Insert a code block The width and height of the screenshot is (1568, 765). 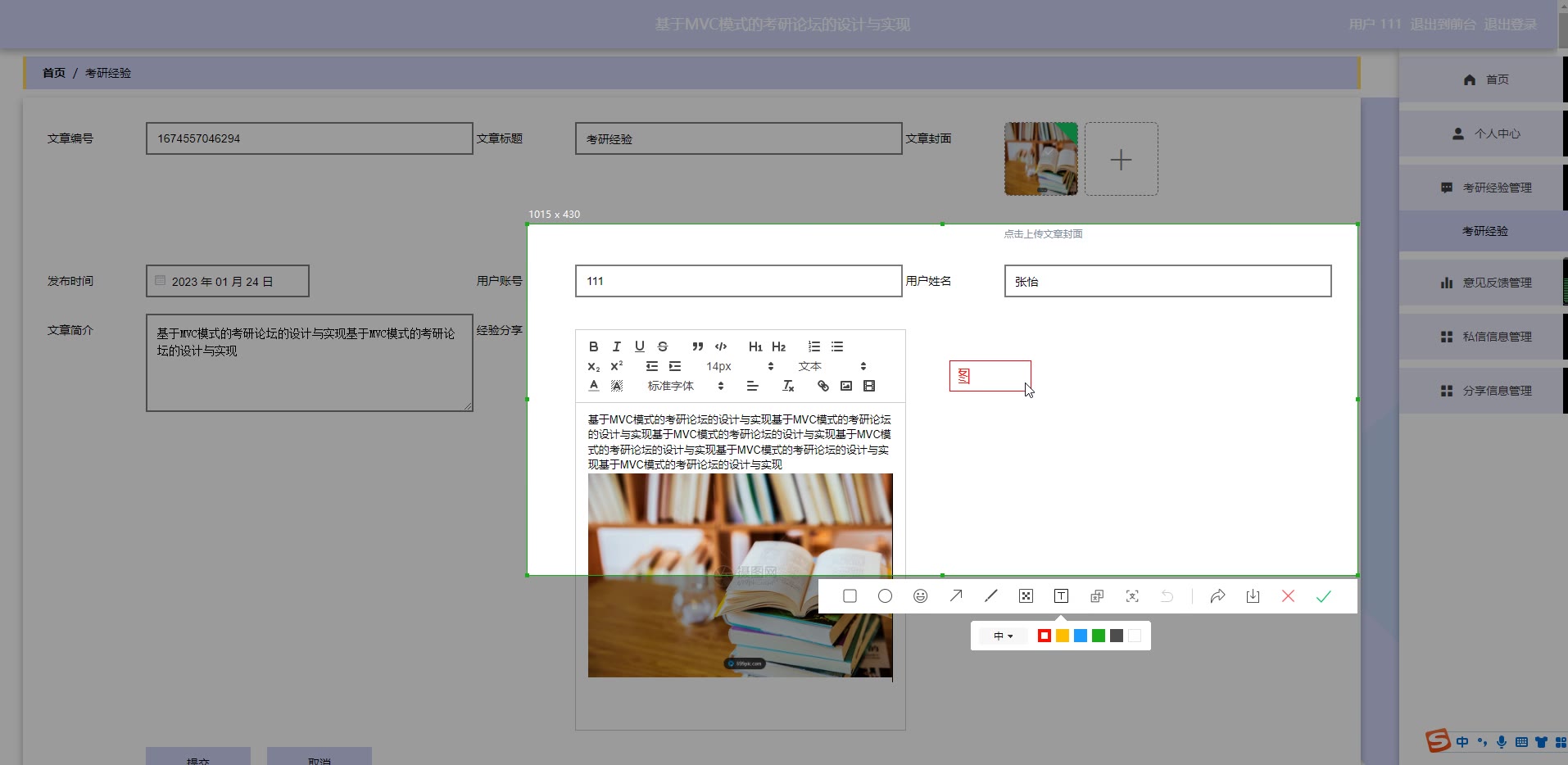721,346
